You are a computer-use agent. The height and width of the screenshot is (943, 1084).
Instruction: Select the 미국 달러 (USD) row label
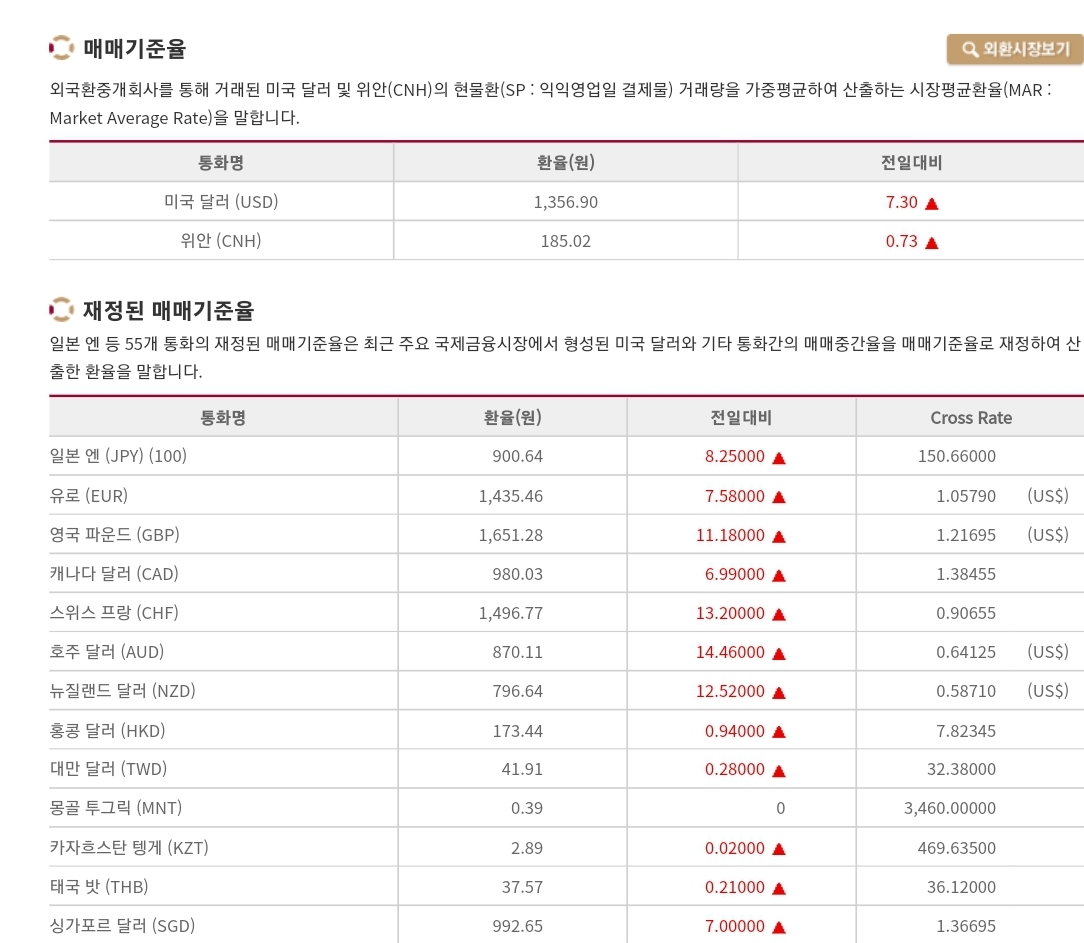(x=221, y=202)
